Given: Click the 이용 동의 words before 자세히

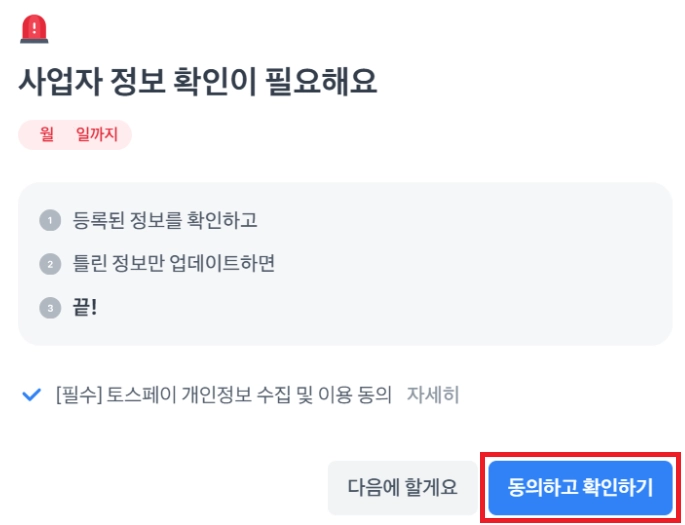Looking at the screenshot, I should tap(360, 394).
